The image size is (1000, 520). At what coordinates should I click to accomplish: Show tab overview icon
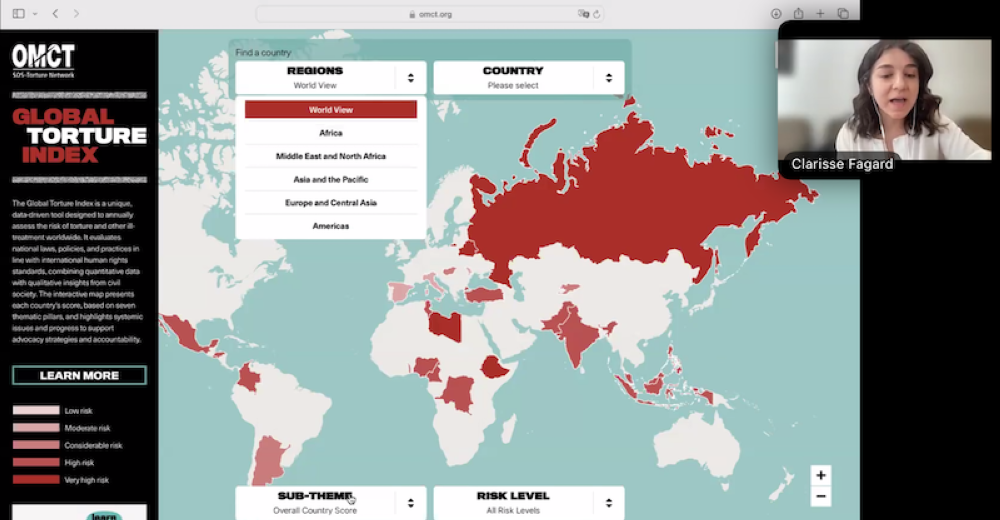pyautogui.click(x=843, y=13)
